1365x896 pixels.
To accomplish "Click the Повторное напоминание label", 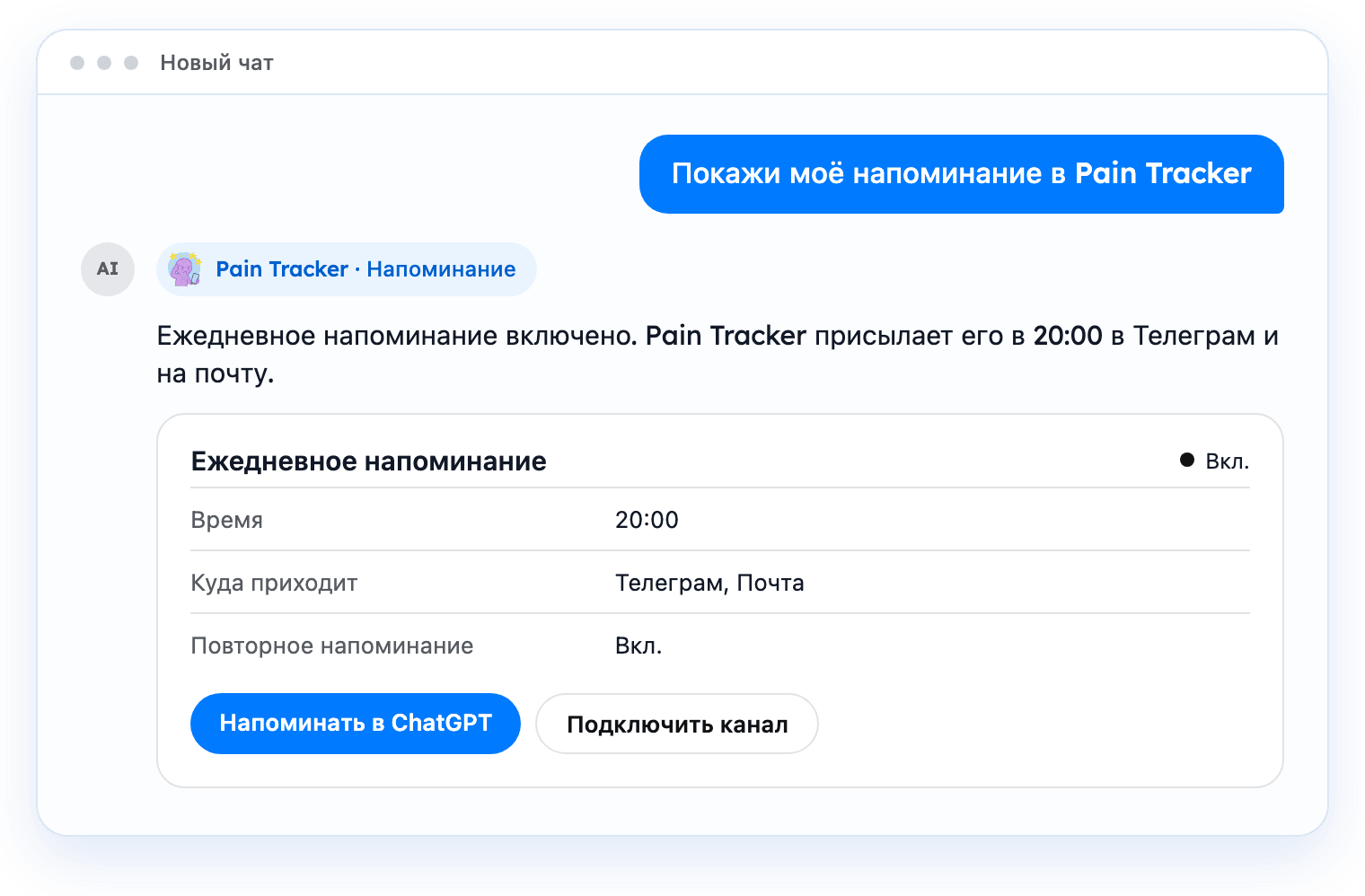I will pos(332,646).
